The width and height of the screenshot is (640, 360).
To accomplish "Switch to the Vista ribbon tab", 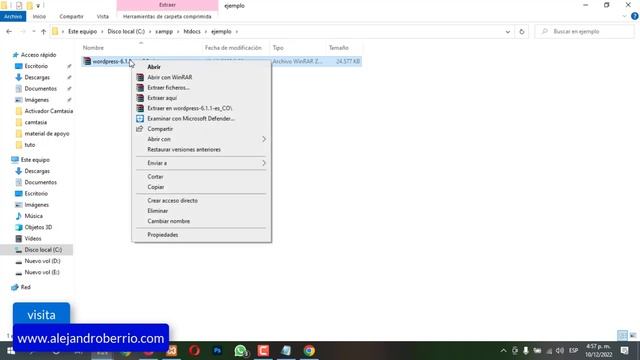I will pos(102,16).
